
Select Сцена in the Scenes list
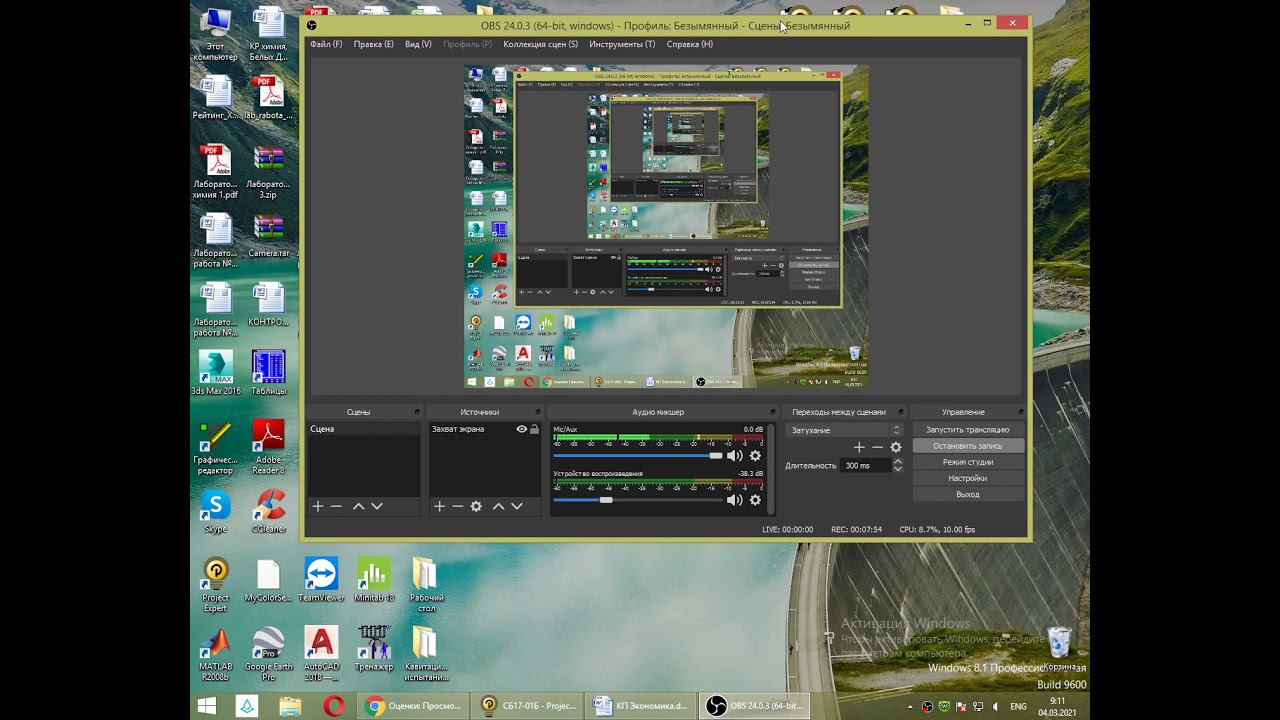click(364, 429)
